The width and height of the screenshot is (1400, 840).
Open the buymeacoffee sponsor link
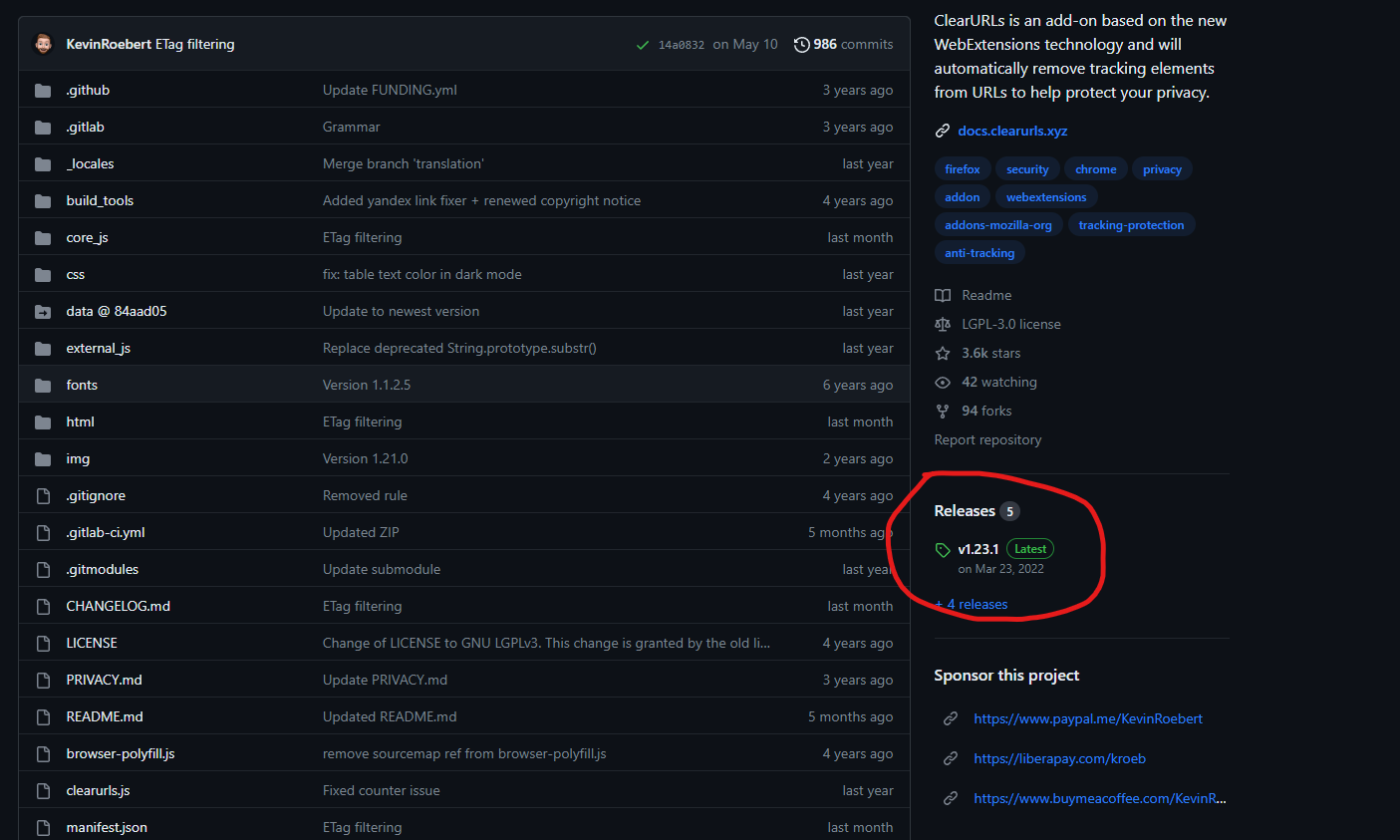[1100, 799]
